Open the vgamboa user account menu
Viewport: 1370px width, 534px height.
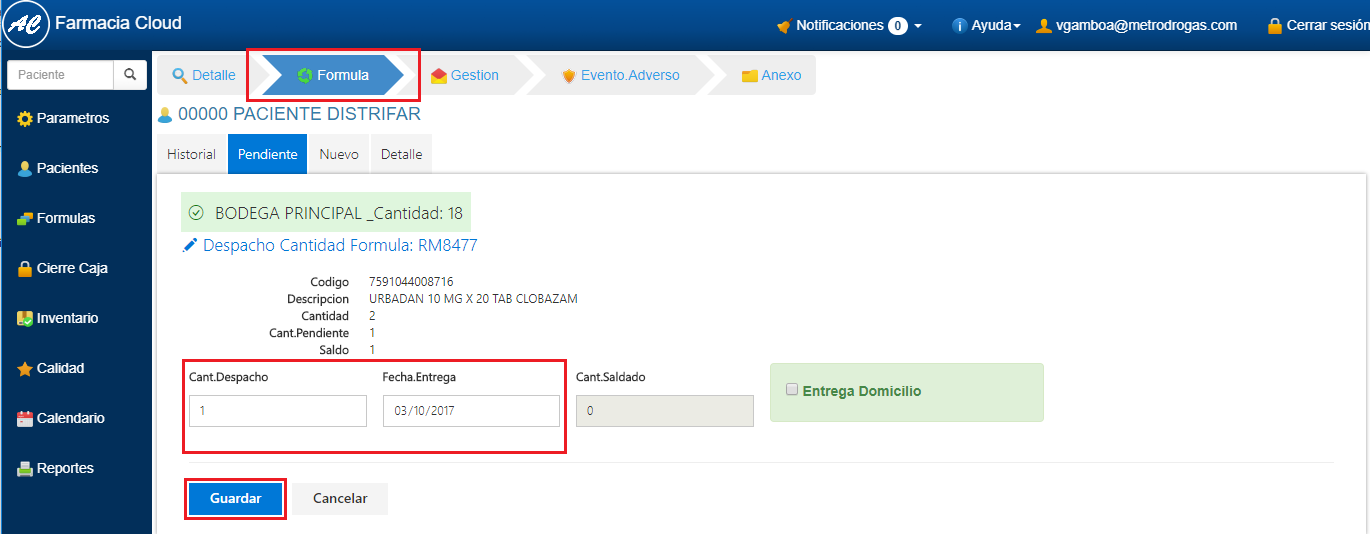coord(1137,26)
